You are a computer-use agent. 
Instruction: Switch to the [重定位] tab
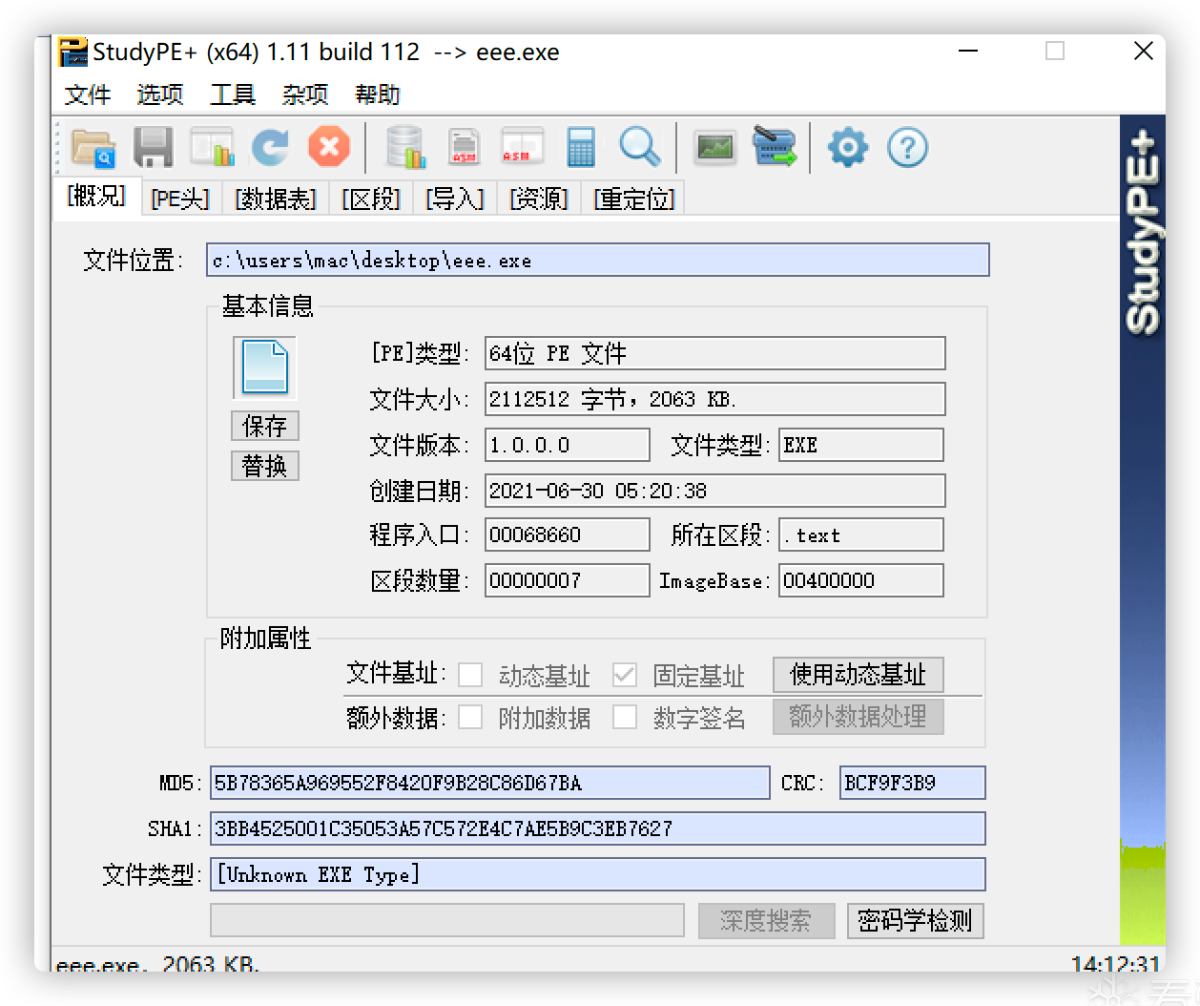[634, 199]
